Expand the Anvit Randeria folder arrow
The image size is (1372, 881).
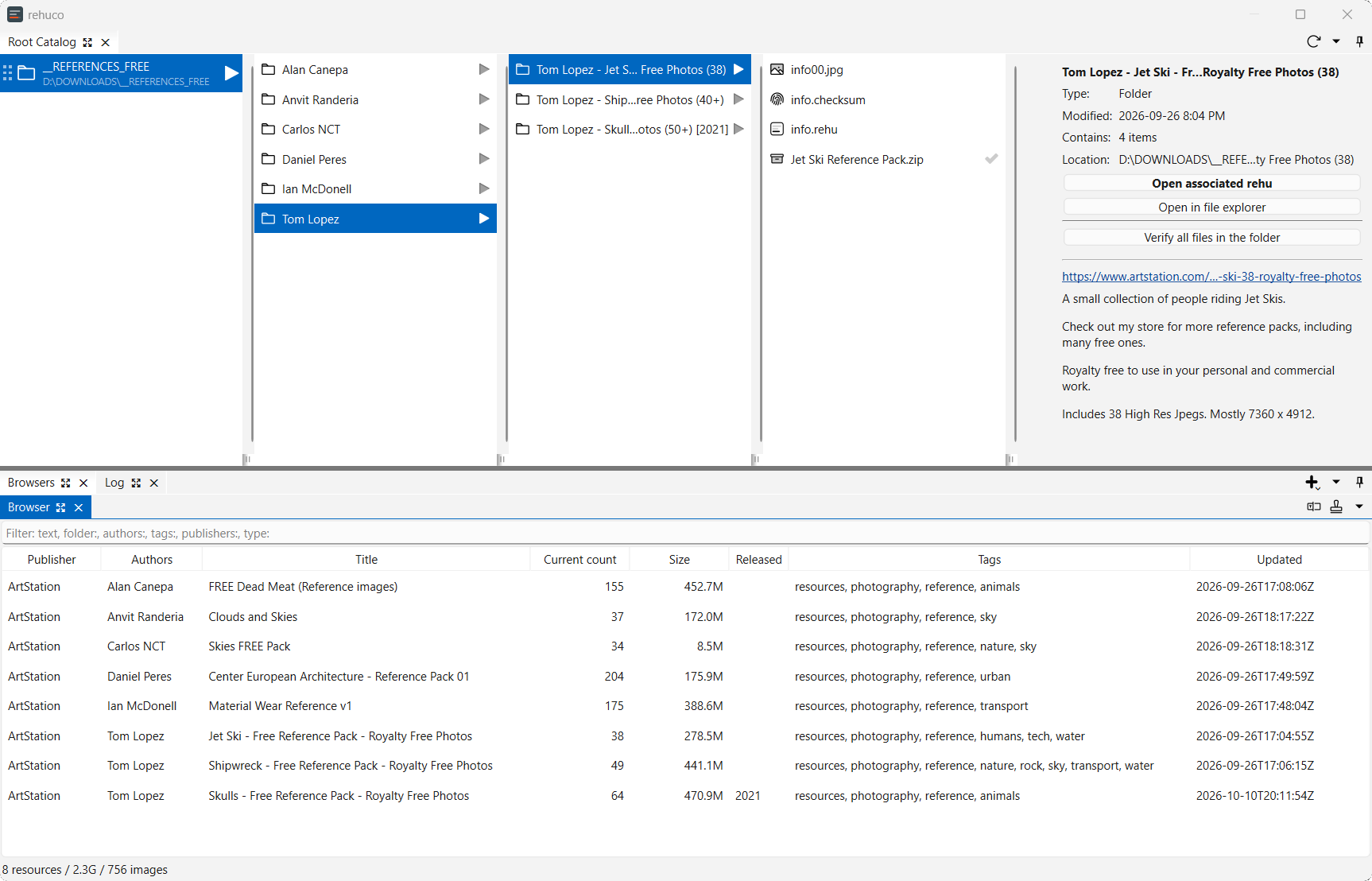tap(483, 99)
